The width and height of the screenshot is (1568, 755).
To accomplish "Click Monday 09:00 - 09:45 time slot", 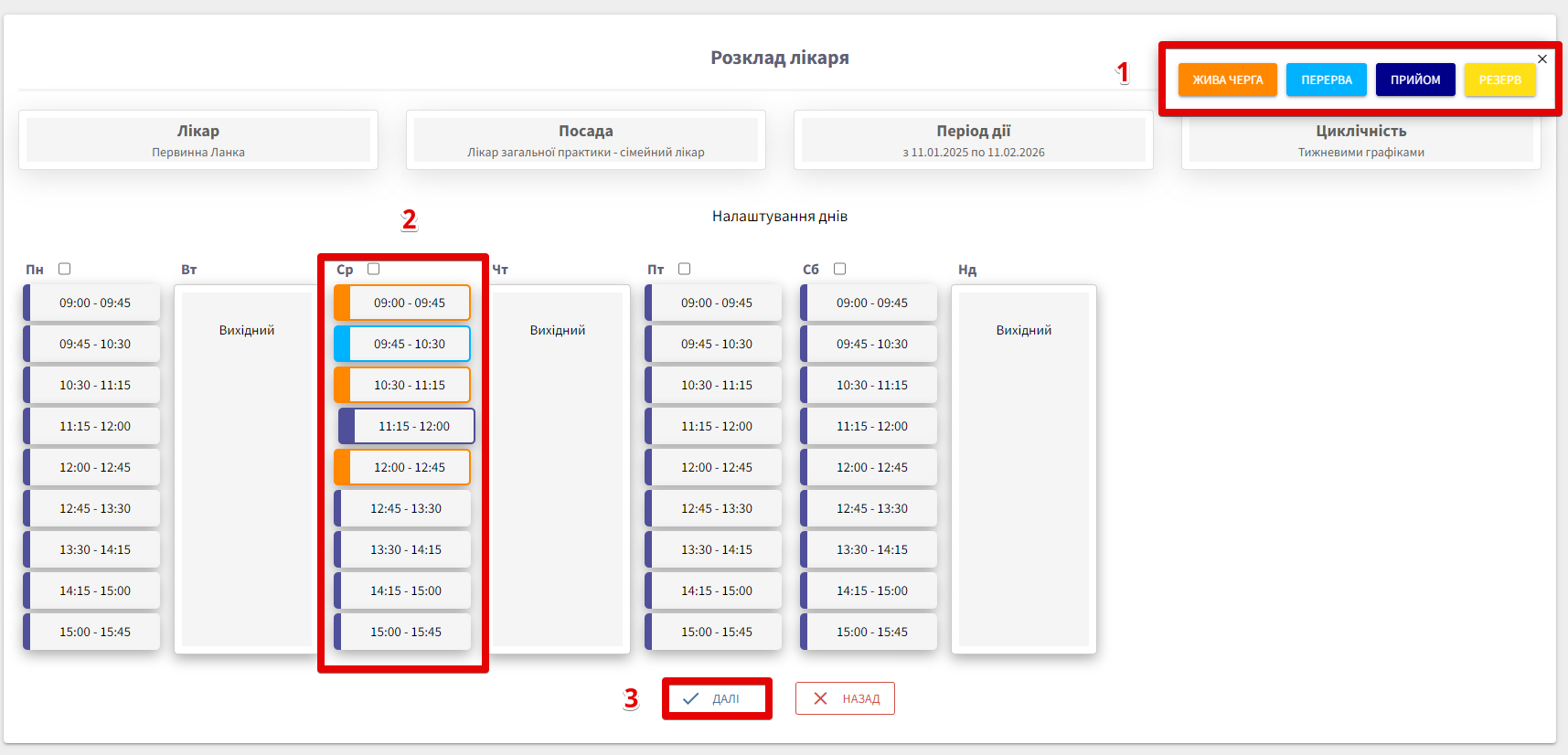I will tap(93, 303).
